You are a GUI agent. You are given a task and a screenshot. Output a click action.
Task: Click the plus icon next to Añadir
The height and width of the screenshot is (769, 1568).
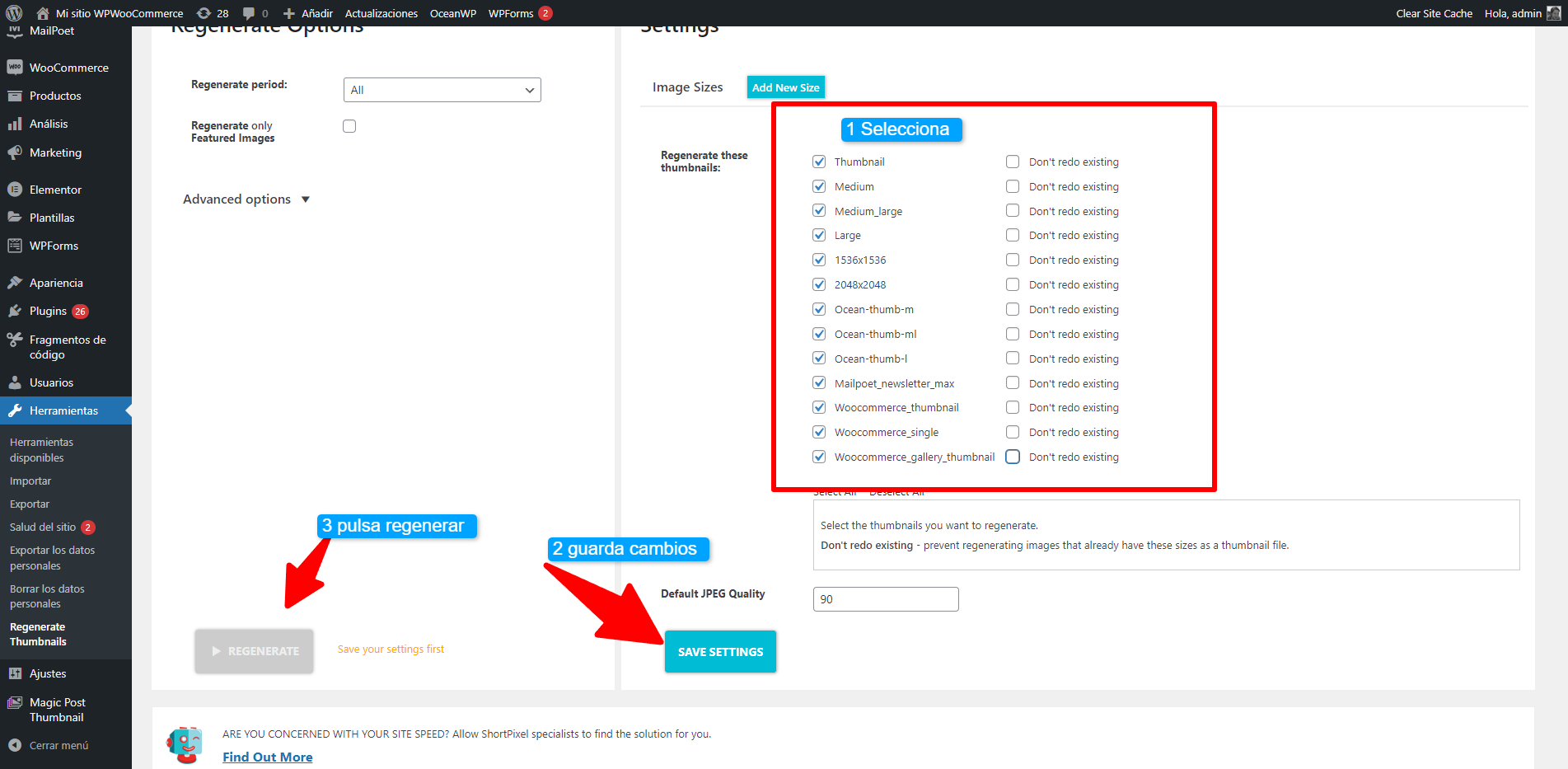point(288,13)
